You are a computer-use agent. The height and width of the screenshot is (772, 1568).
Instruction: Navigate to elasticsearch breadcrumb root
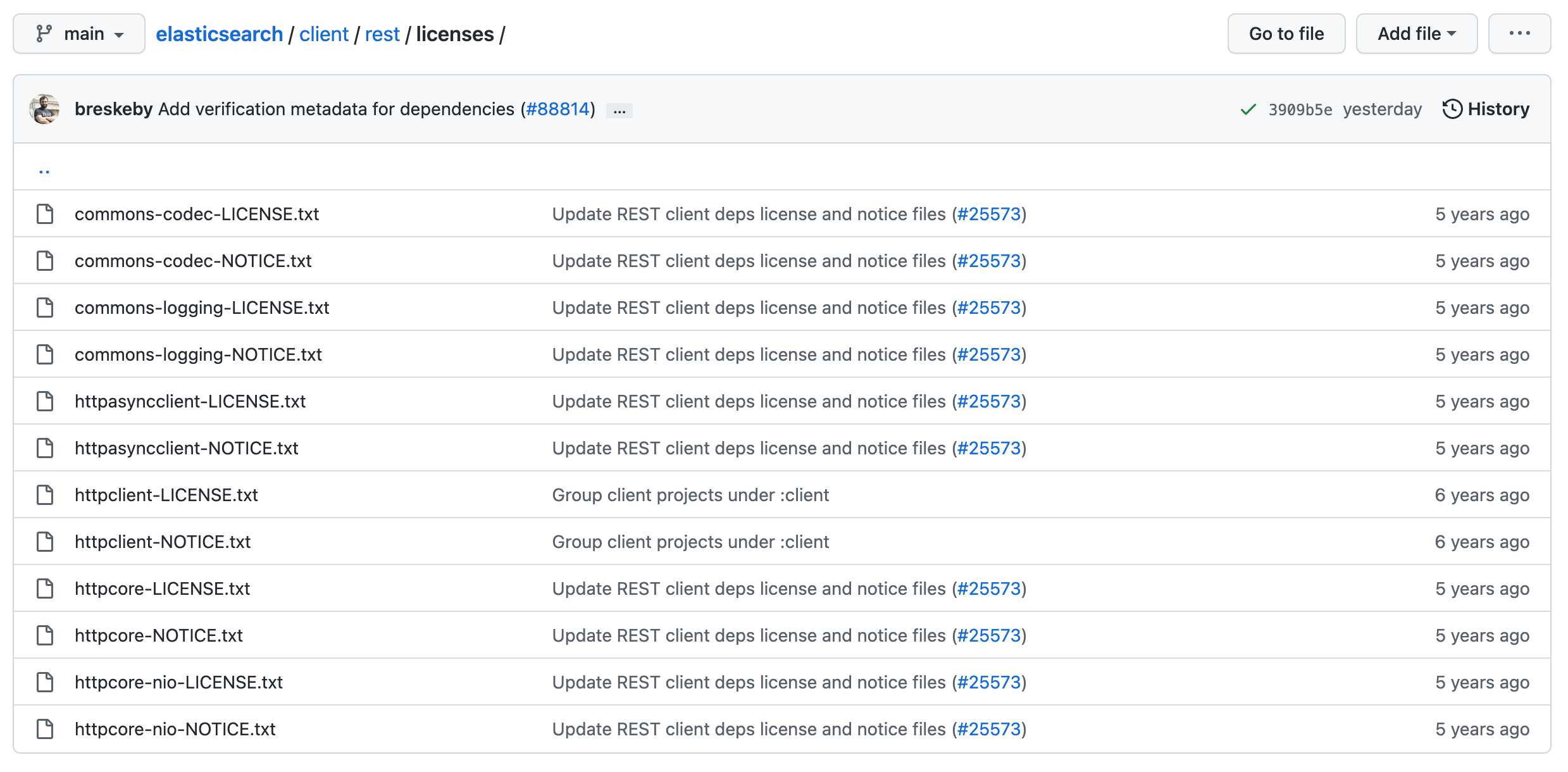click(x=219, y=34)
